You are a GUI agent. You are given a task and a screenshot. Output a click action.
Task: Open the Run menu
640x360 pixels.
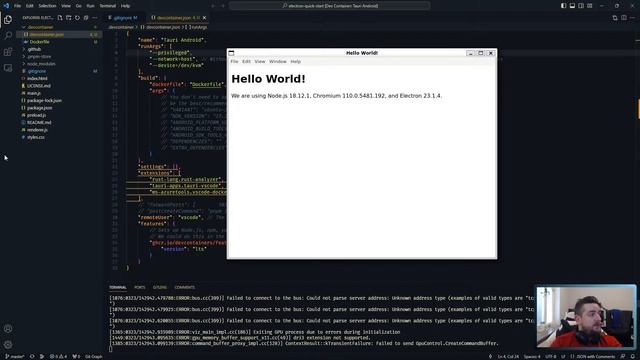click(x=91, y=6)
